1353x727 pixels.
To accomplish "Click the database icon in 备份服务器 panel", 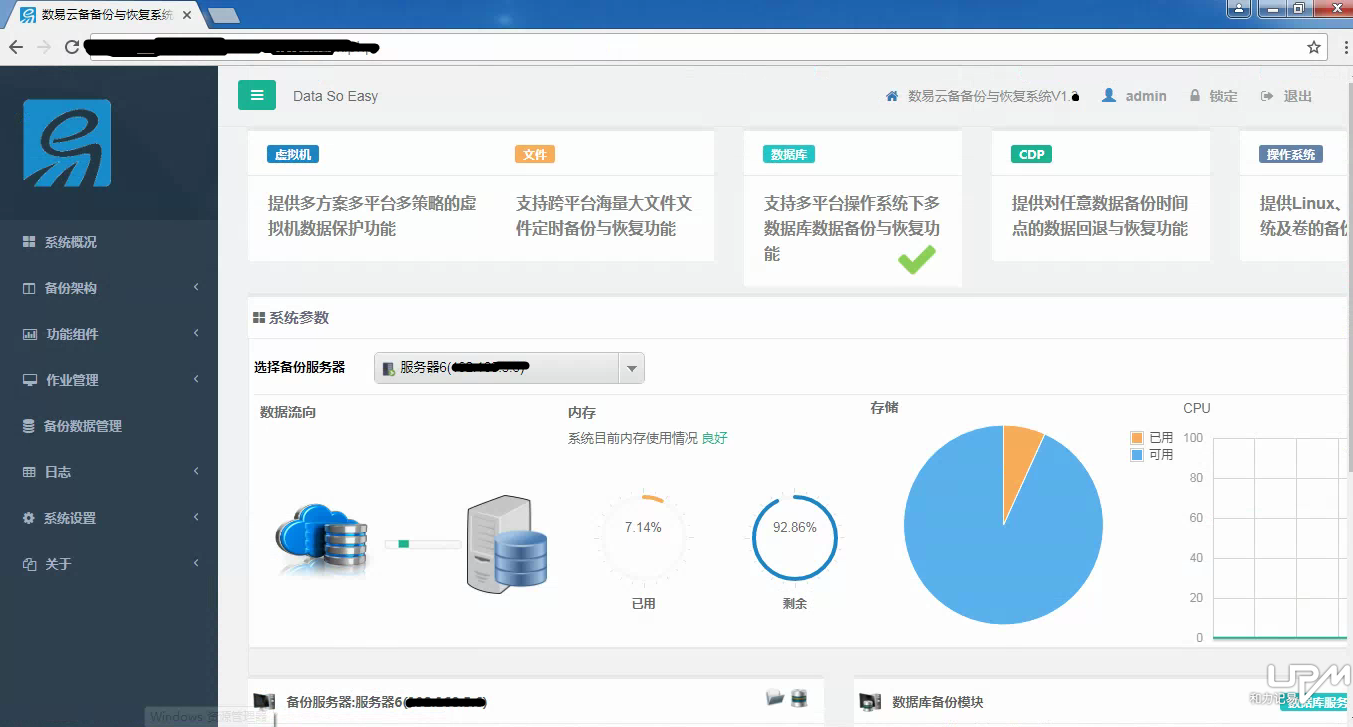I will [799, 698].
